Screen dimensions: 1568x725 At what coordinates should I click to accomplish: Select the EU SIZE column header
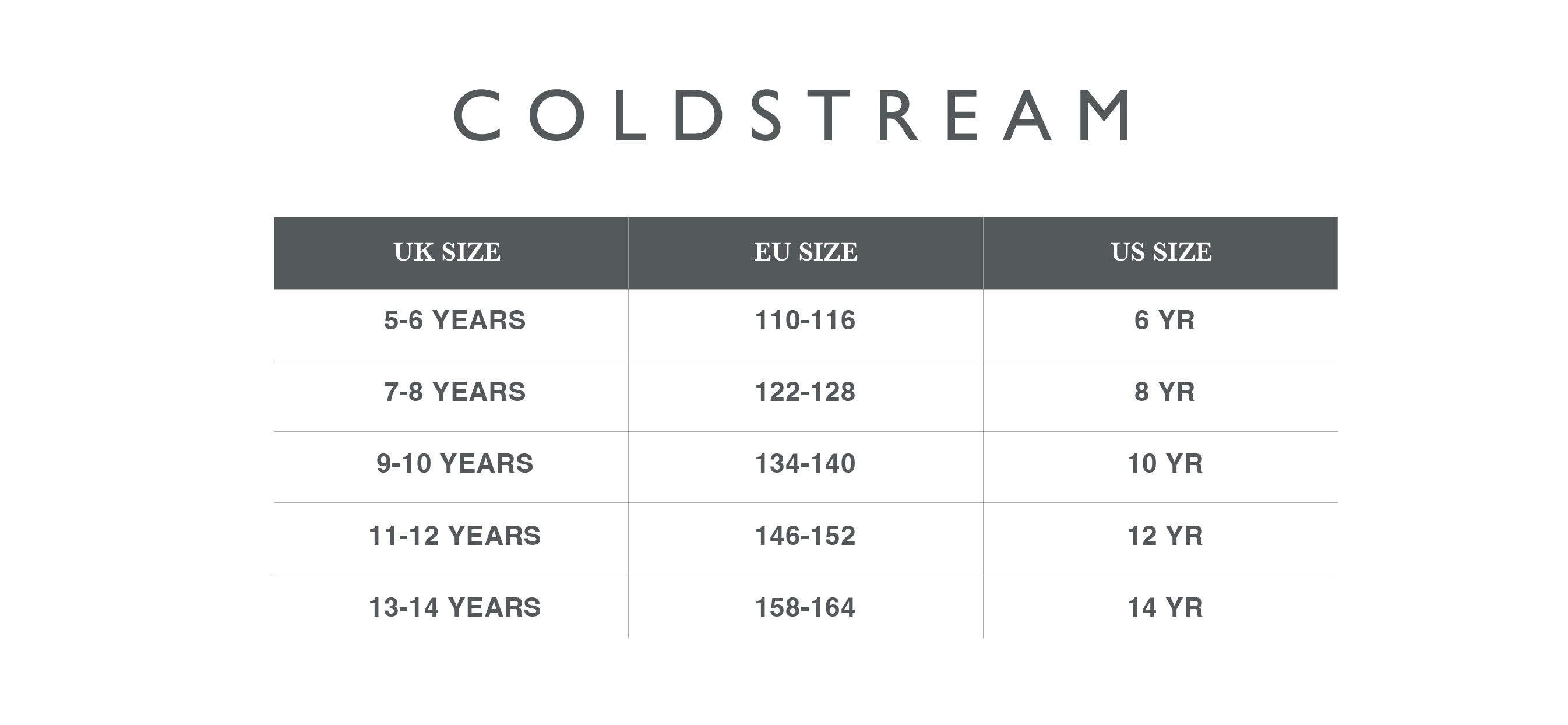(x=806, y=252)
